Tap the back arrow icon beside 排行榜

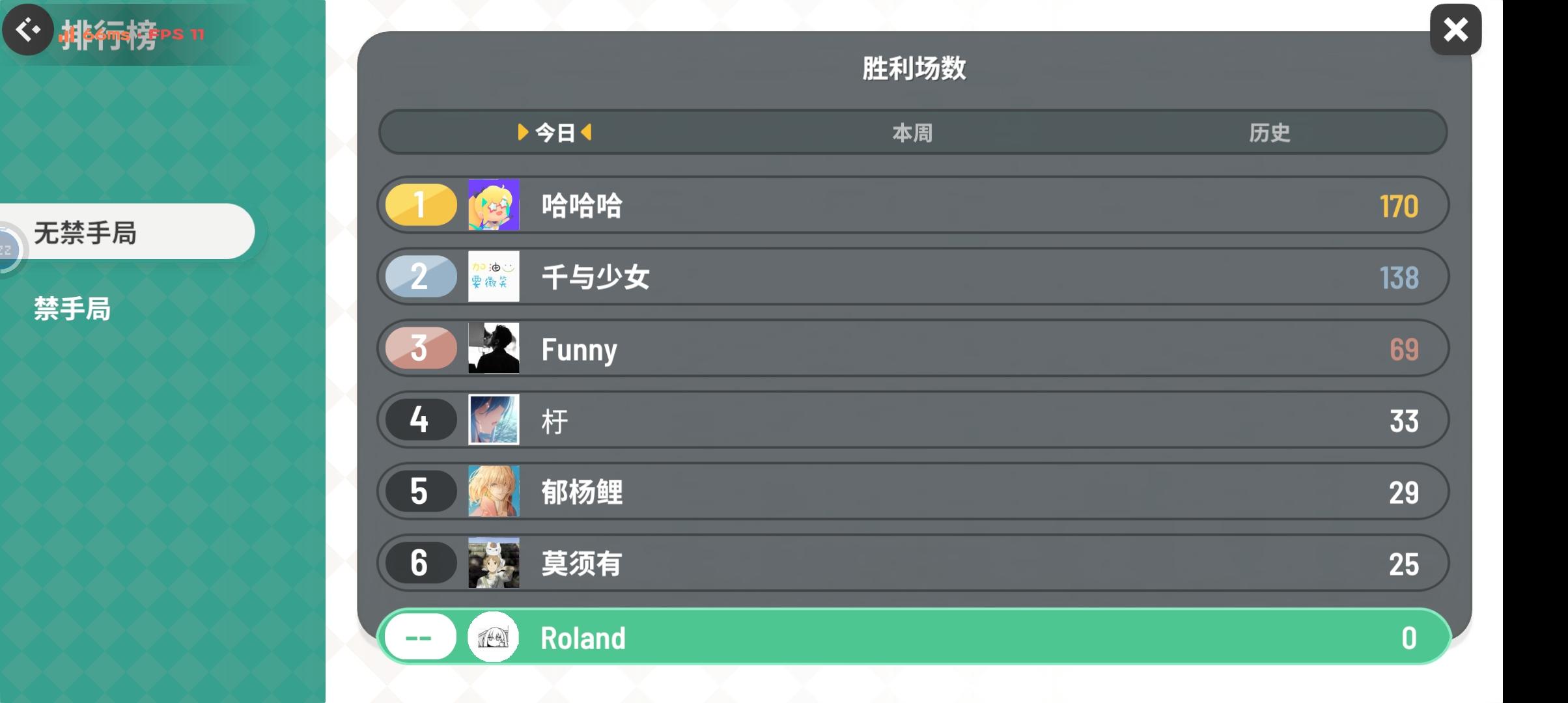(x=28, y=29)
